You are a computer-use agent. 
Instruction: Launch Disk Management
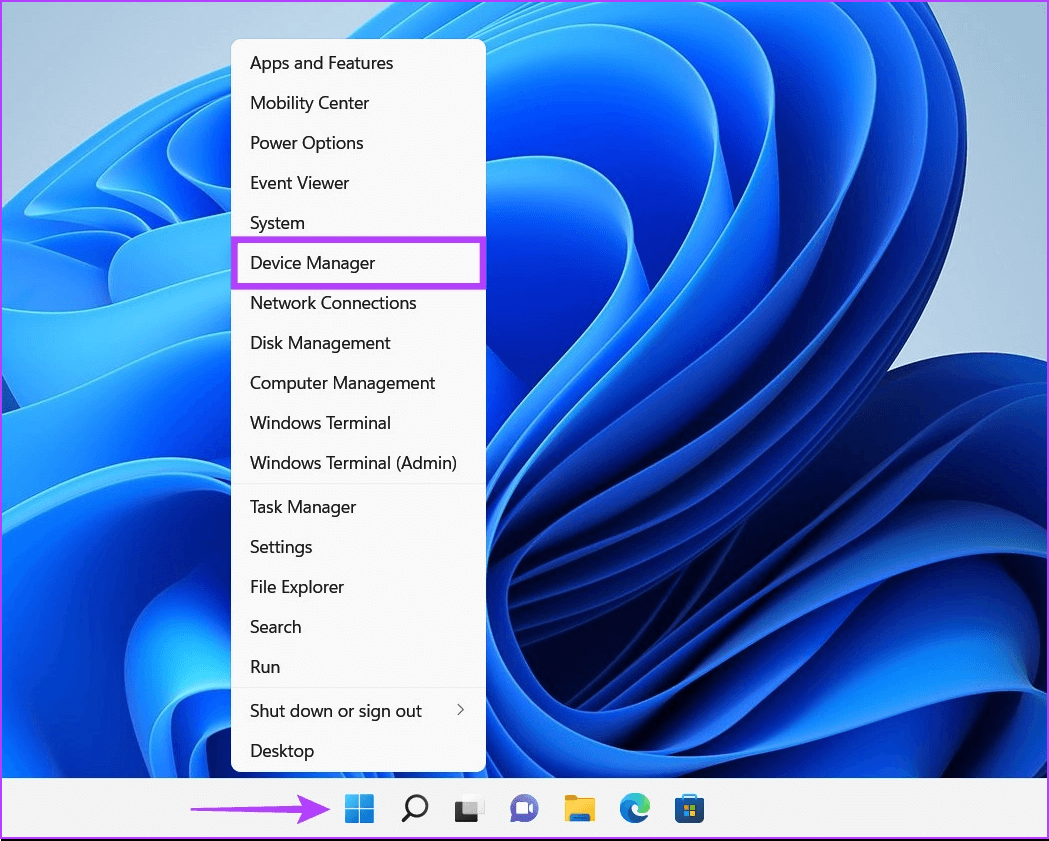[358, 343]
